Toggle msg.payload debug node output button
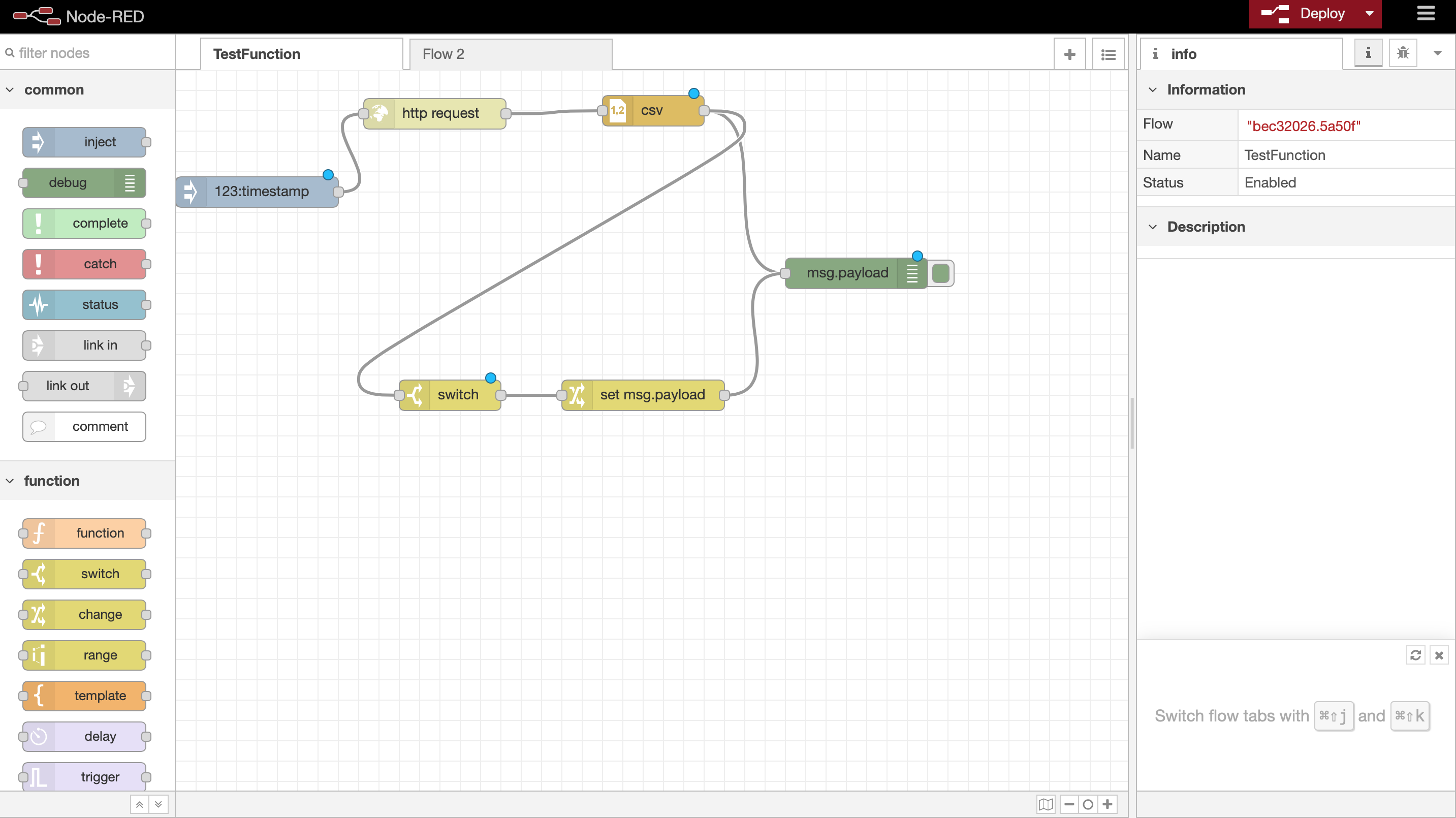Viewport: 1456px width, 818px height. (x=941, y=274)
